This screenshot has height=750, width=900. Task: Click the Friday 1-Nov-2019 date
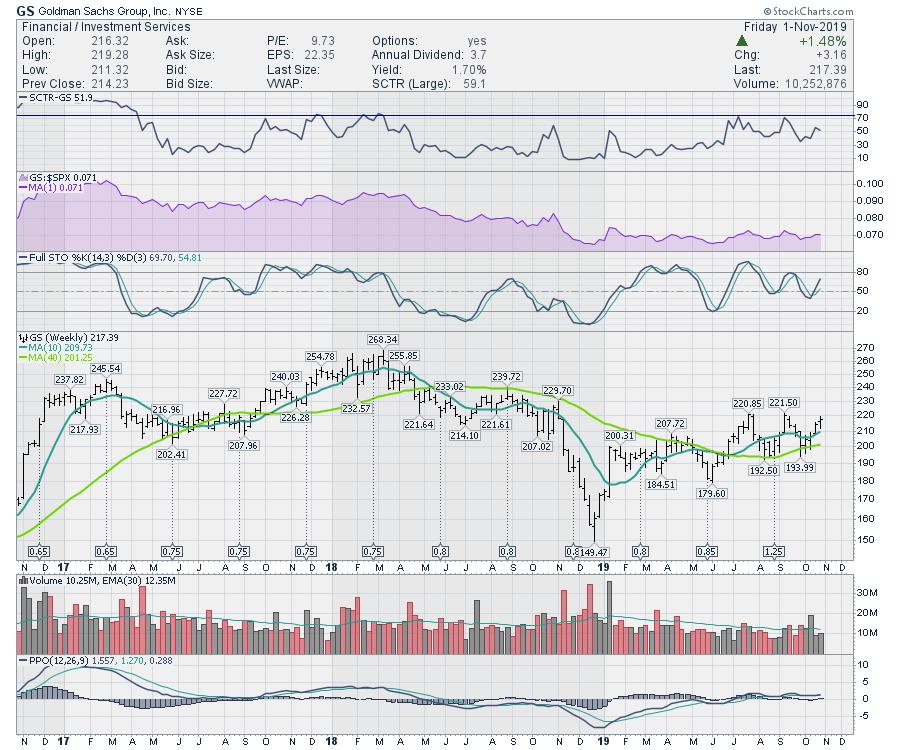[795, 27]
